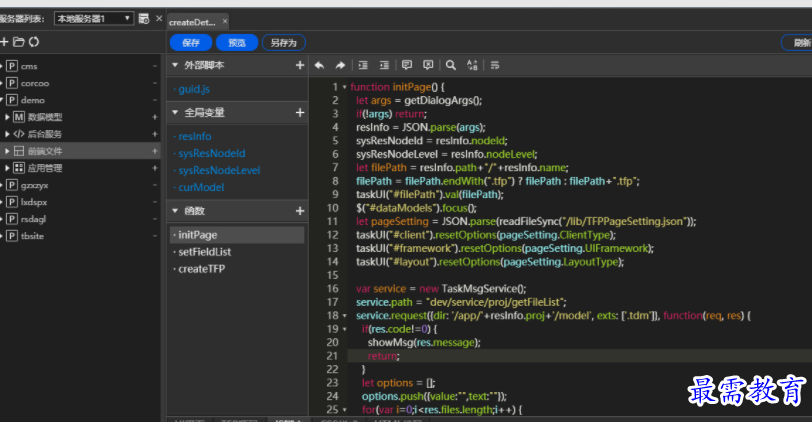The height and width of the screenshot is (422, 812).
Task: Collapse the 全局变量 section
Action: click(x=175, y=112)
